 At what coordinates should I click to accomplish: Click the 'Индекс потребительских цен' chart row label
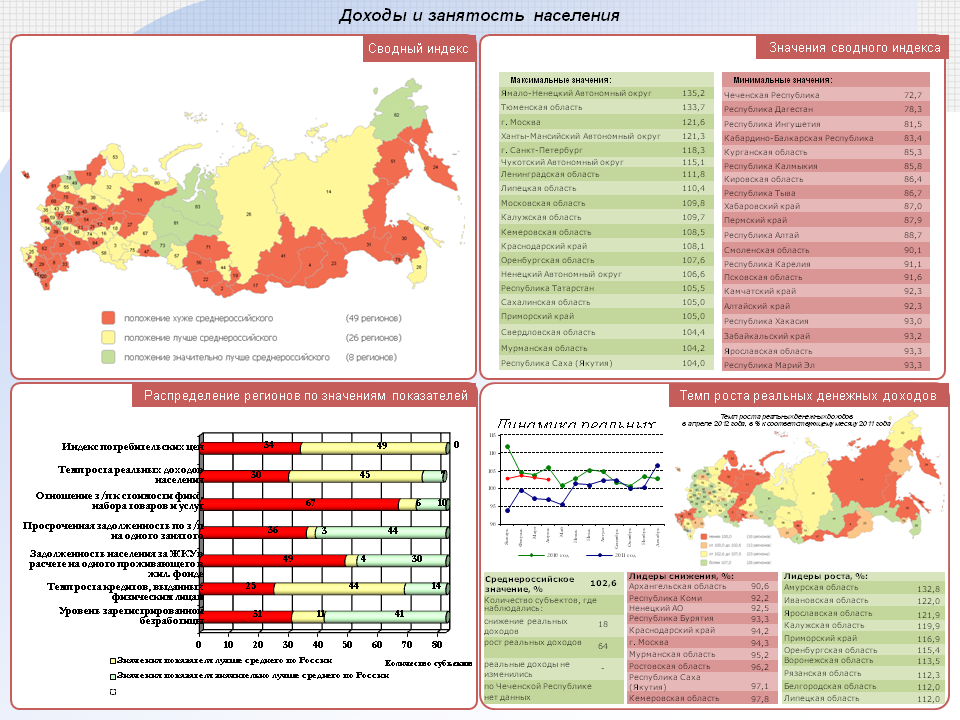132,446
